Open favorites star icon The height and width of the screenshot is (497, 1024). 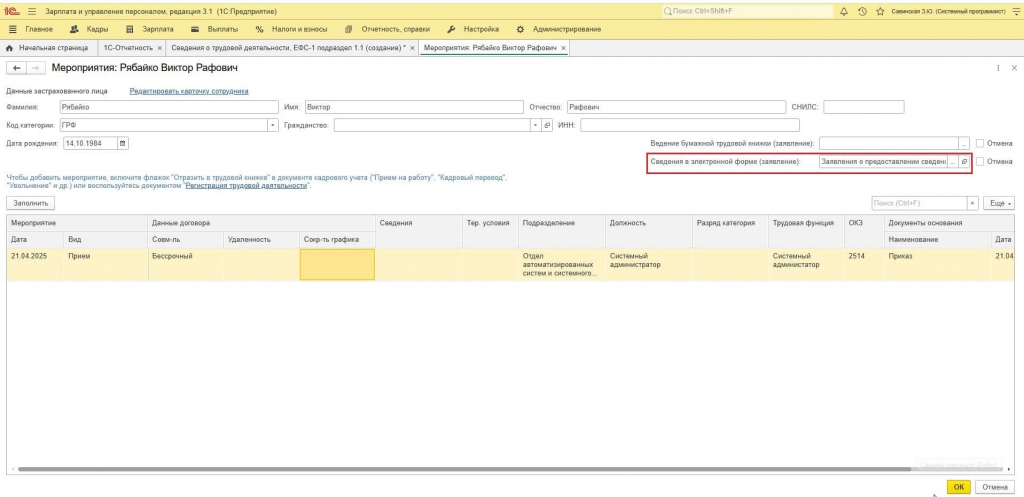(880, 12)
